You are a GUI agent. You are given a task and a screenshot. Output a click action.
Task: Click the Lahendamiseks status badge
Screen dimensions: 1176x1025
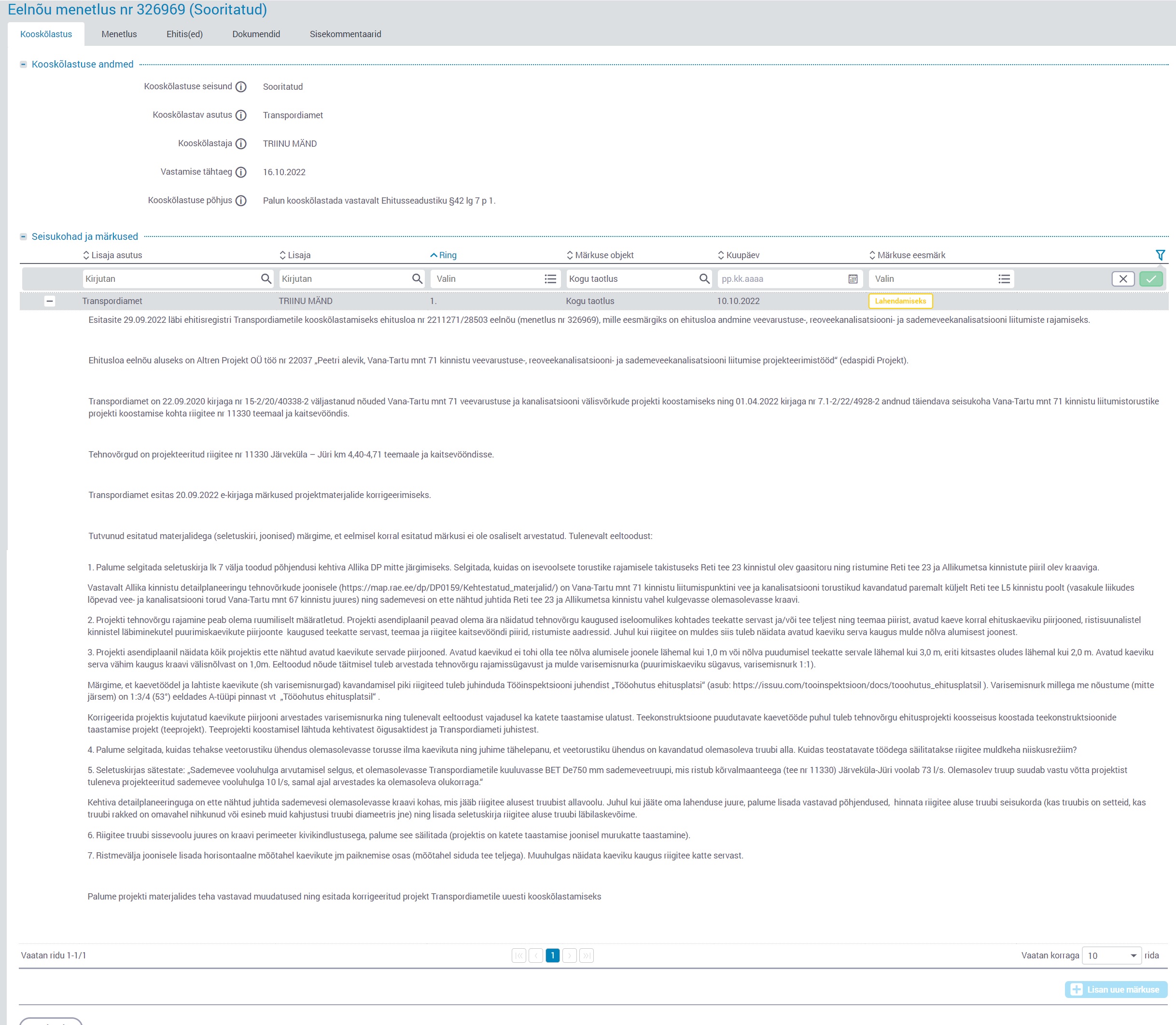(900, 301)
